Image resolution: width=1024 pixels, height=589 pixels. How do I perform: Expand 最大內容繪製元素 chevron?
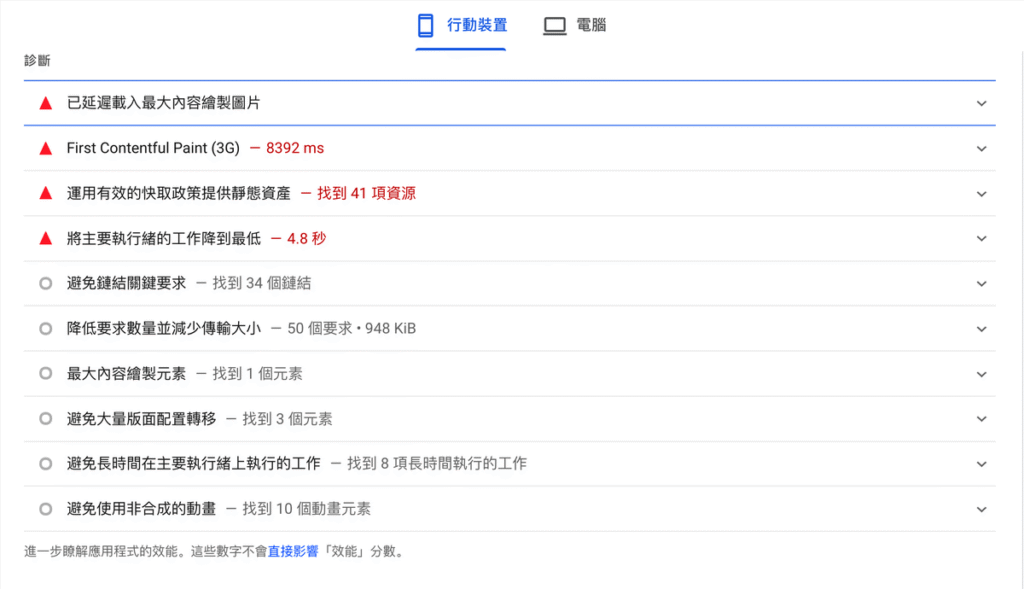pyautogui.click(x=981, y=374)
